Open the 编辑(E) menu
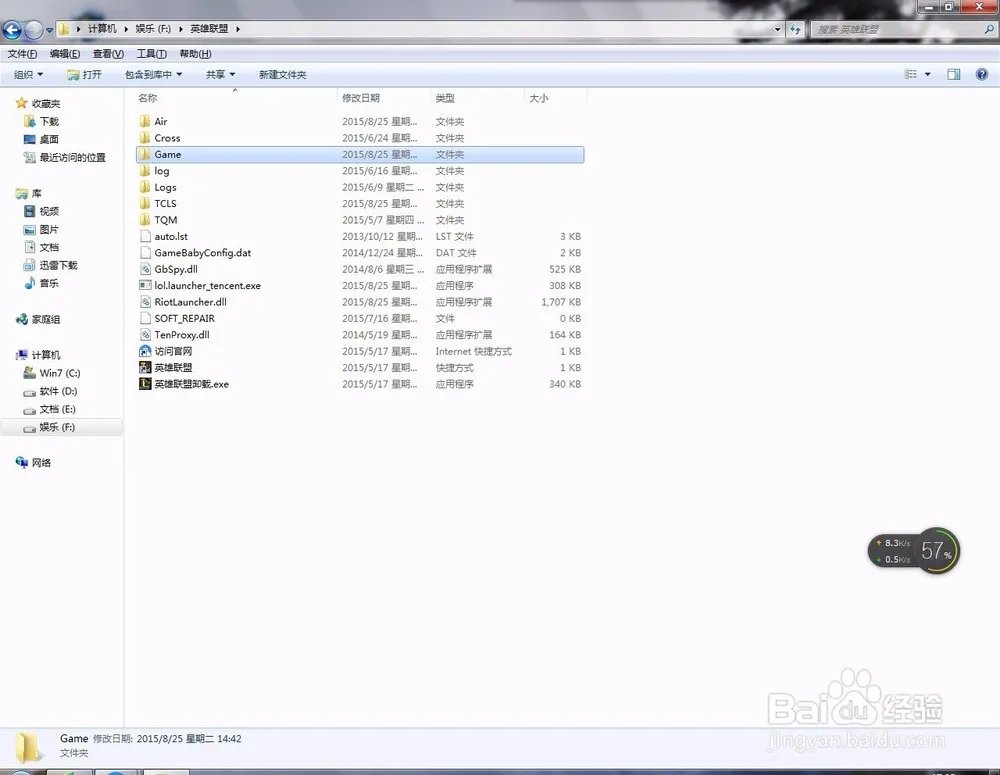Screen dimensions: 1000x775 (65, 54)
